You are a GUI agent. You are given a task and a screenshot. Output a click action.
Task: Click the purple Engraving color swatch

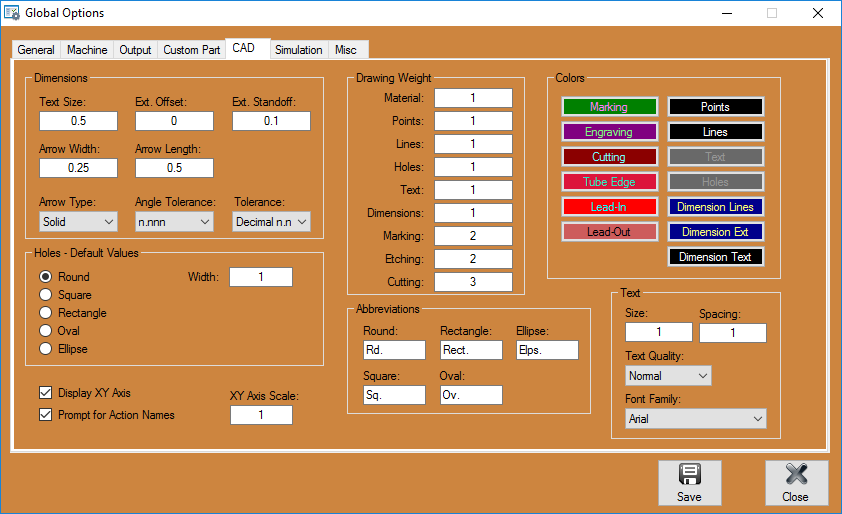[609, 132]
